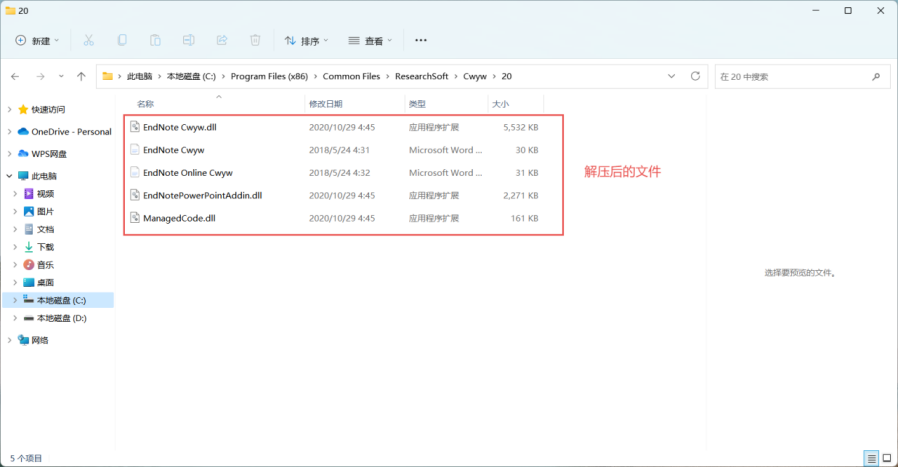Sort by 名称 column header
The width and height of the screenshot is (898, 467).
coord(145,104)
